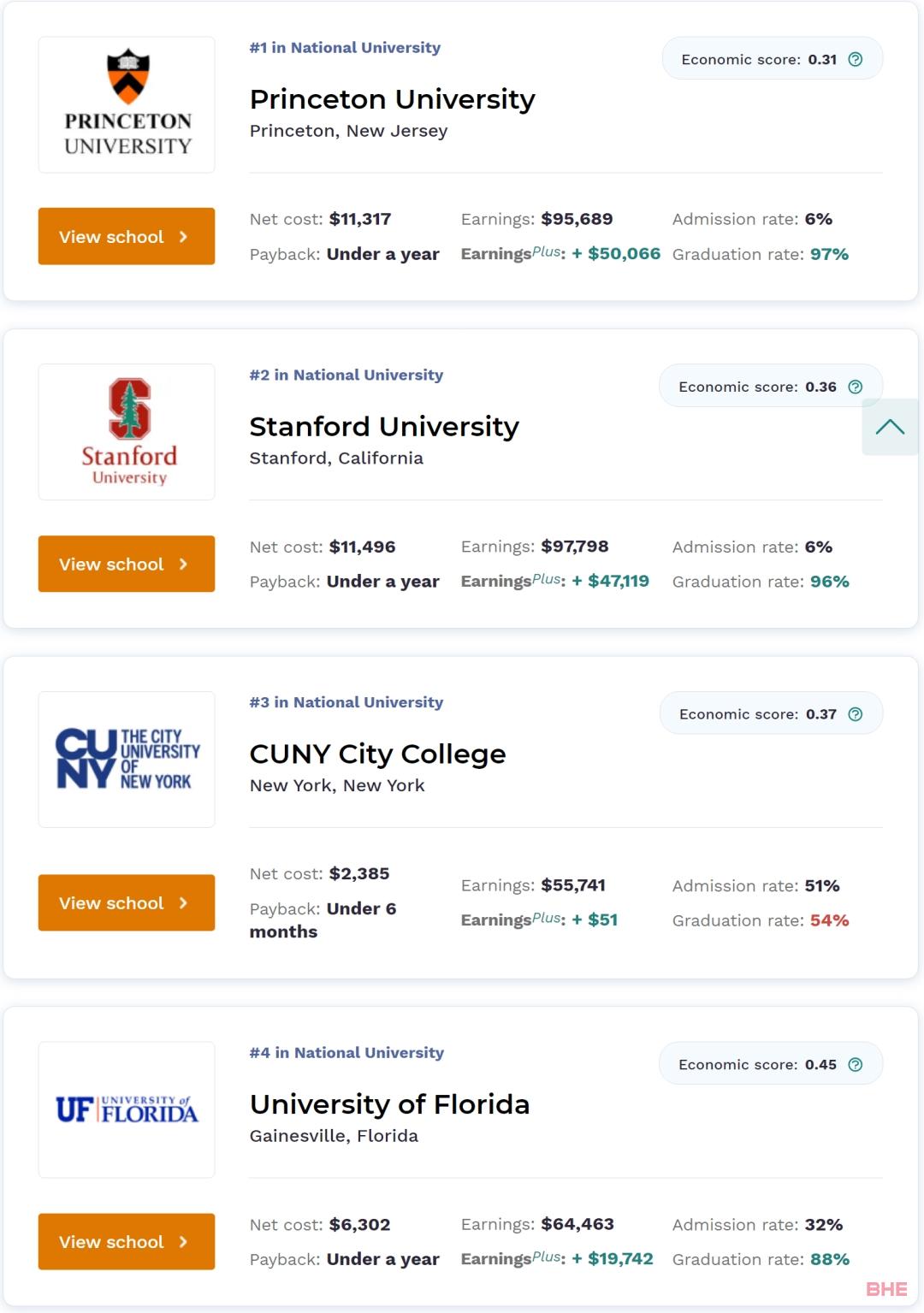924x1313 pixels.
Task: Open the City University of New York logo
Action: (x=127, y=760)
